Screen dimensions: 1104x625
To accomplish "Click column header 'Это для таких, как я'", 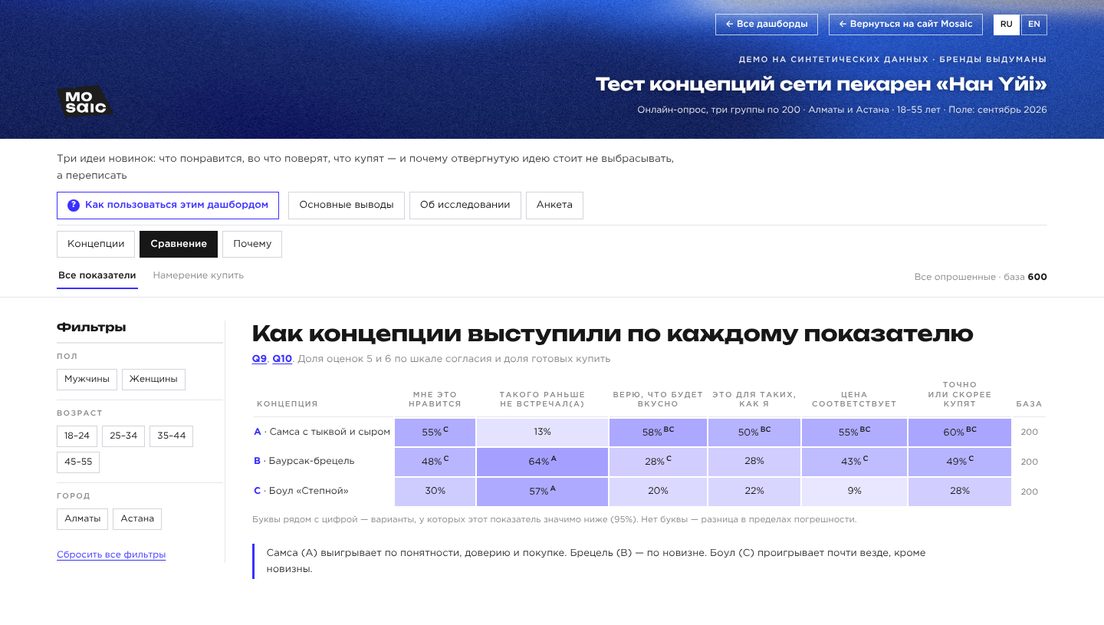I will pyautogui.click(x=754, y=399).
